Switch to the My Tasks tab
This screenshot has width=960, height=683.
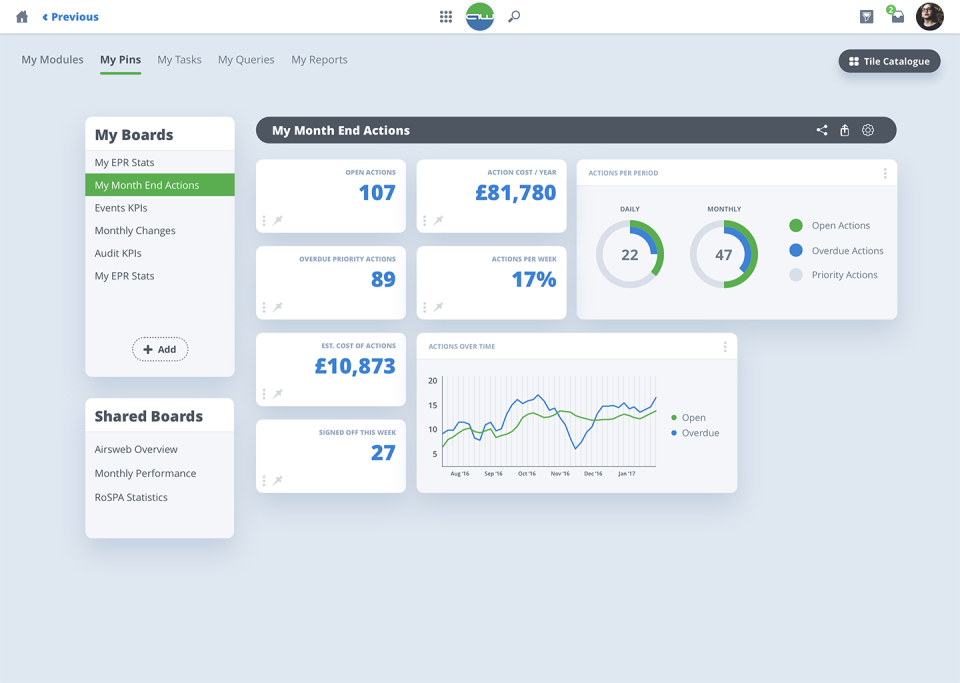point(179,59)
